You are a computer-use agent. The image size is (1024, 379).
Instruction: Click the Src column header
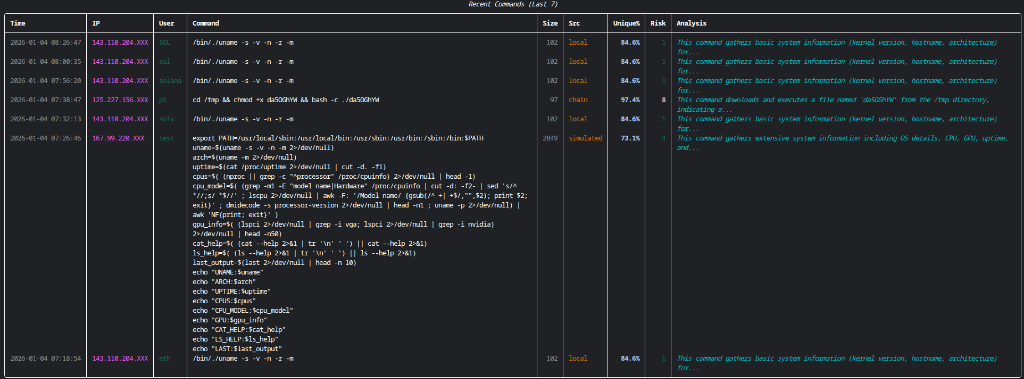click(x=574, y=23)
